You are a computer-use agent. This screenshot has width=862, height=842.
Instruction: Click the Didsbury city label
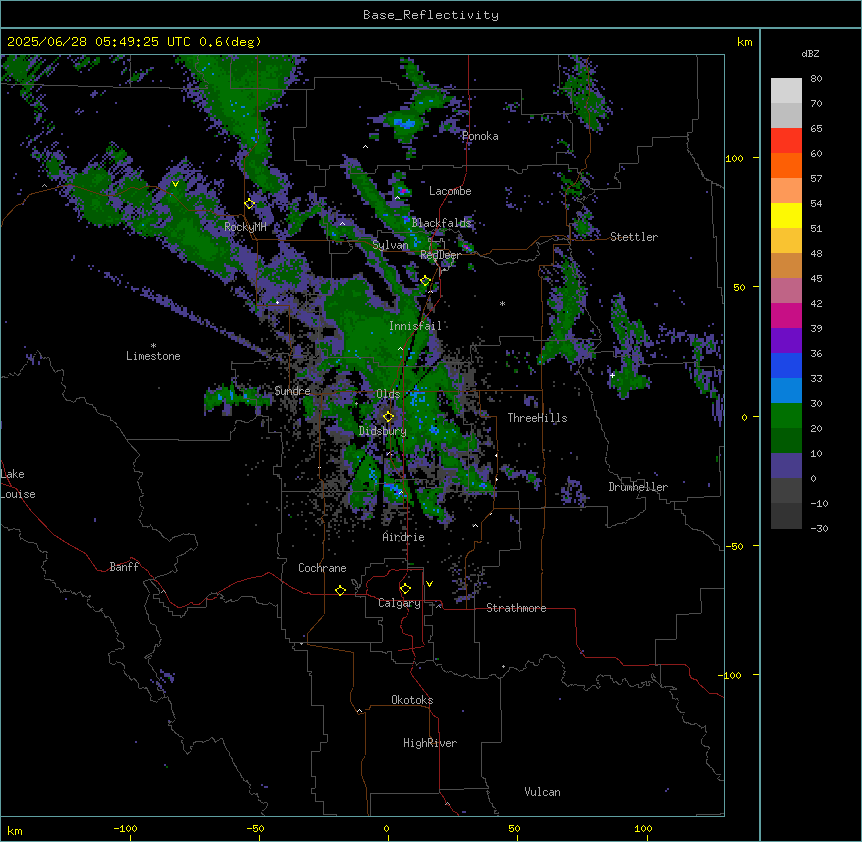[x=383, y=431]
